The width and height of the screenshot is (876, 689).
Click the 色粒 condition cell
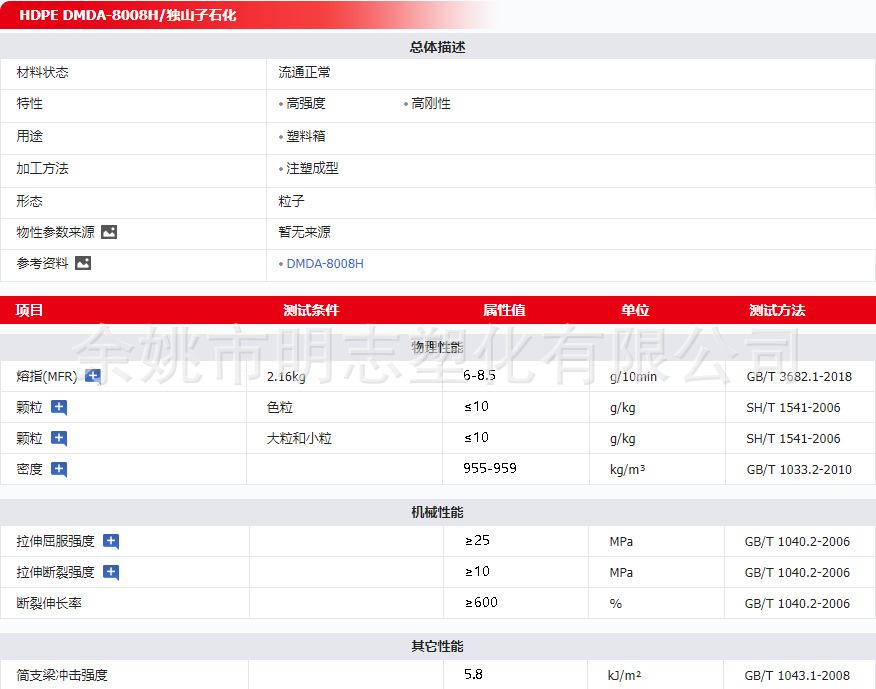[280, 407]
